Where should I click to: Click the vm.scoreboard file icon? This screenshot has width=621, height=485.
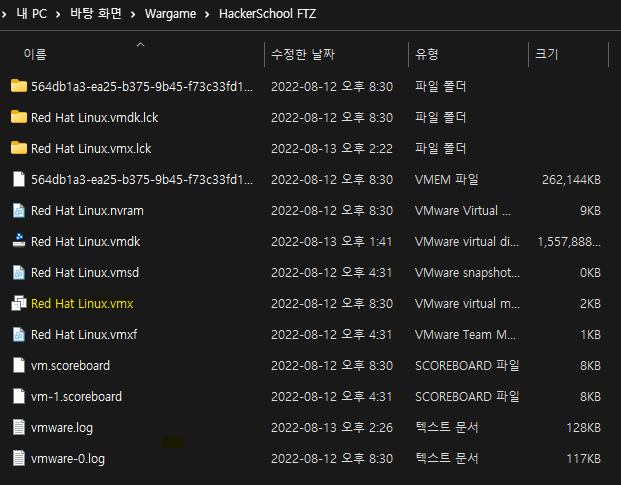point(19,365)
